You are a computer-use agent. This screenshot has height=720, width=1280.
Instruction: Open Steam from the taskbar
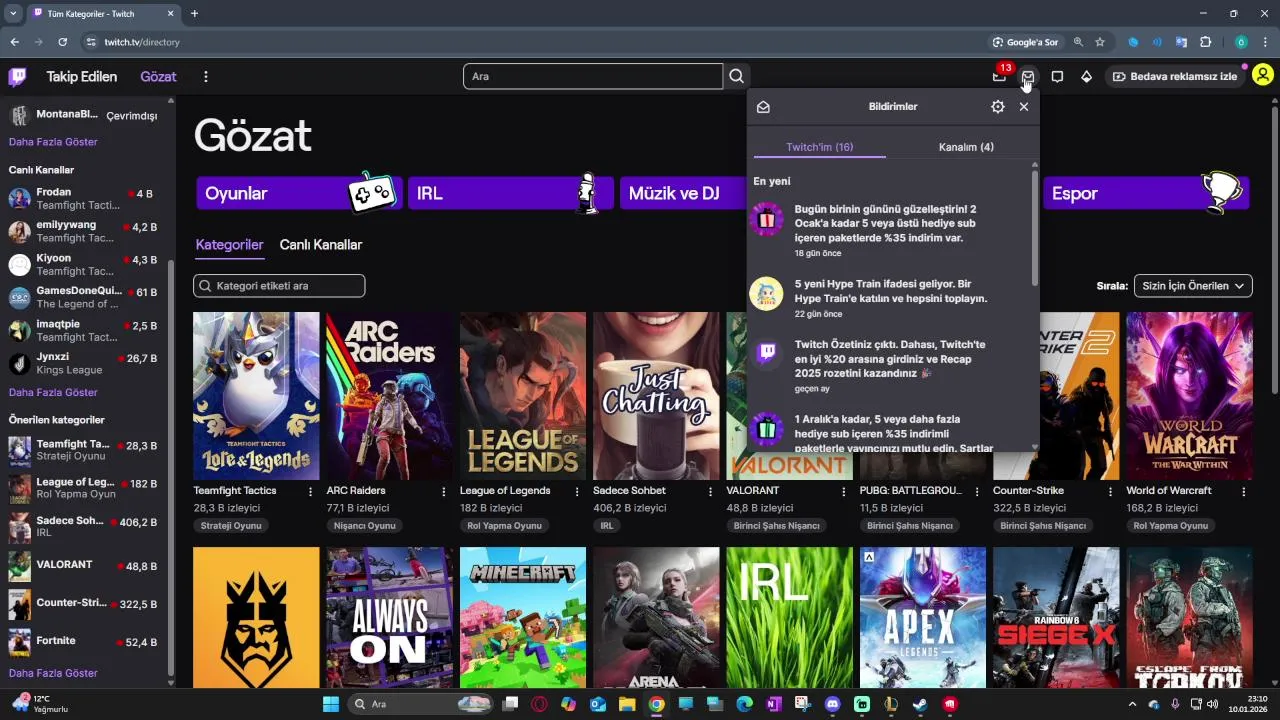tap(920, 704)
